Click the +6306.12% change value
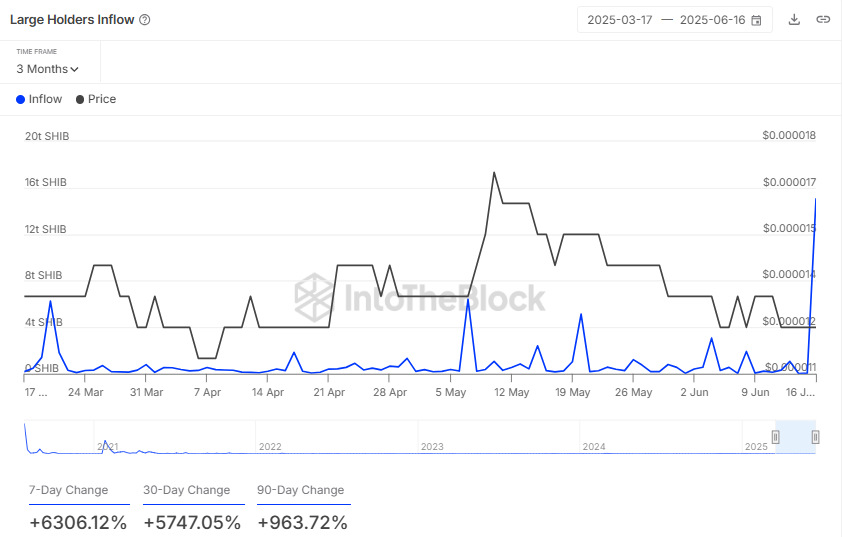This screenshot has height=537, width=842. (79, 522)
